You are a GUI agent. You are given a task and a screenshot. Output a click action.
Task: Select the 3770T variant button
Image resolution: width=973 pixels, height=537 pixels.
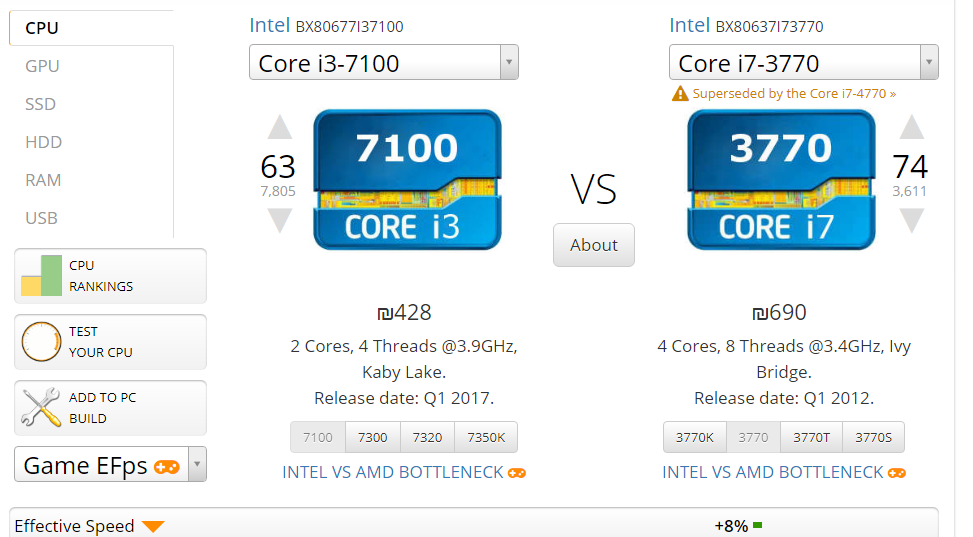812,438
